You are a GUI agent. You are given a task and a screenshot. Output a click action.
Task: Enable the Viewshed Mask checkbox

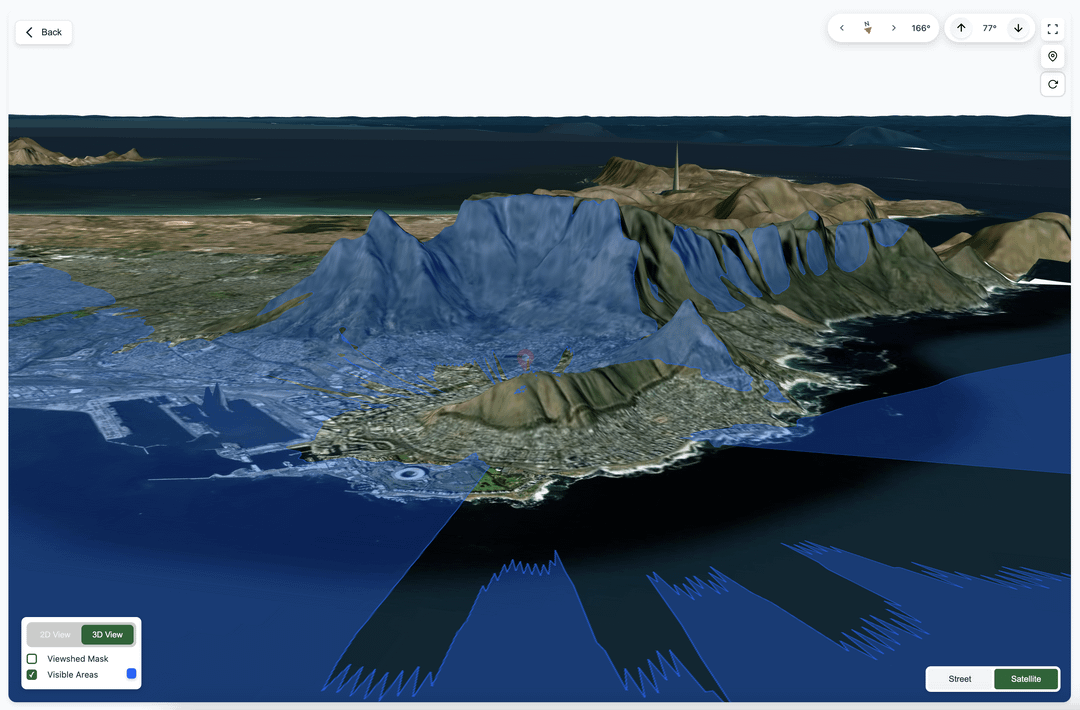[x=32, y=659]
